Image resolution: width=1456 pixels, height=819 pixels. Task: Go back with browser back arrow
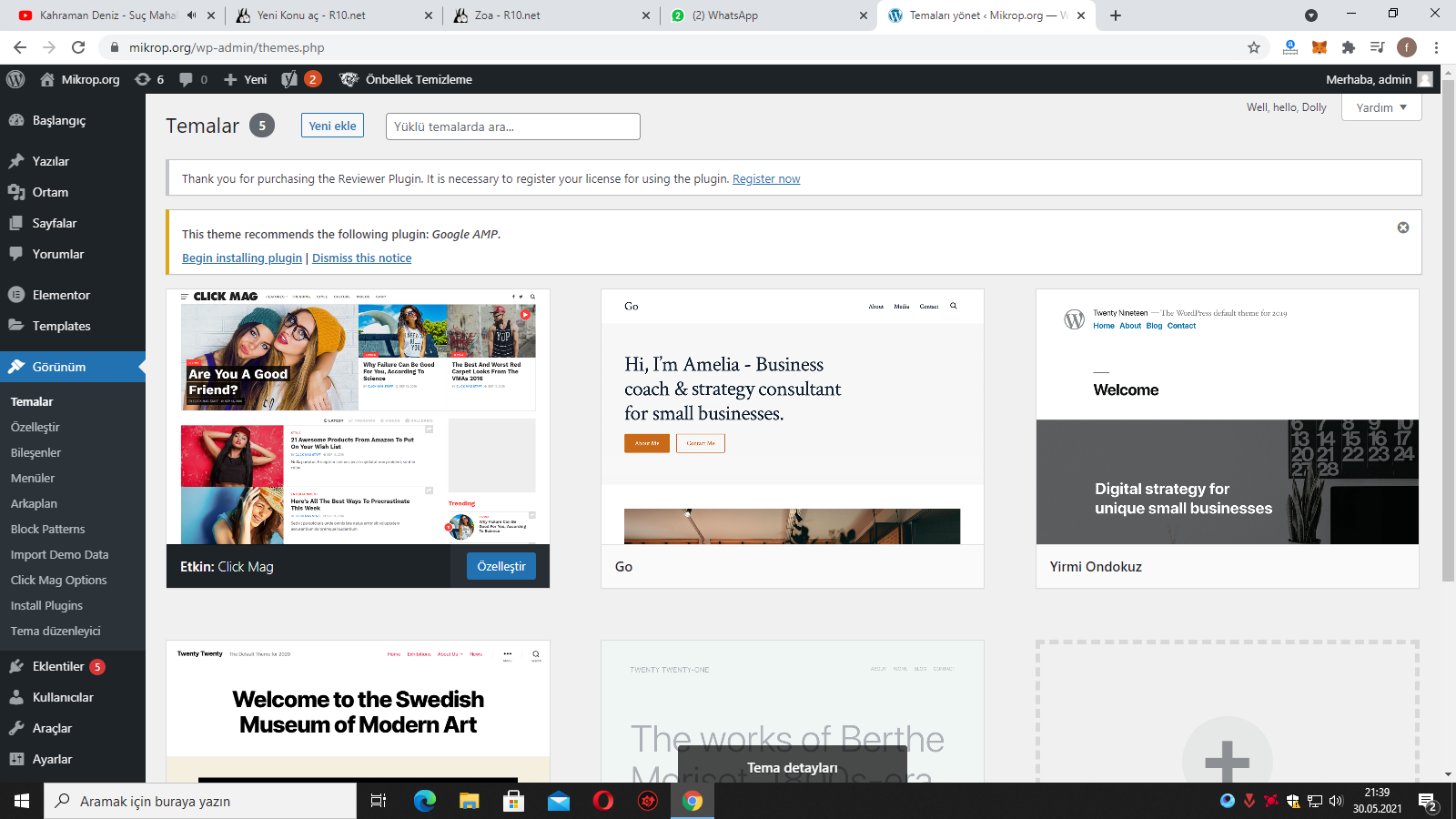click(20, 47)
